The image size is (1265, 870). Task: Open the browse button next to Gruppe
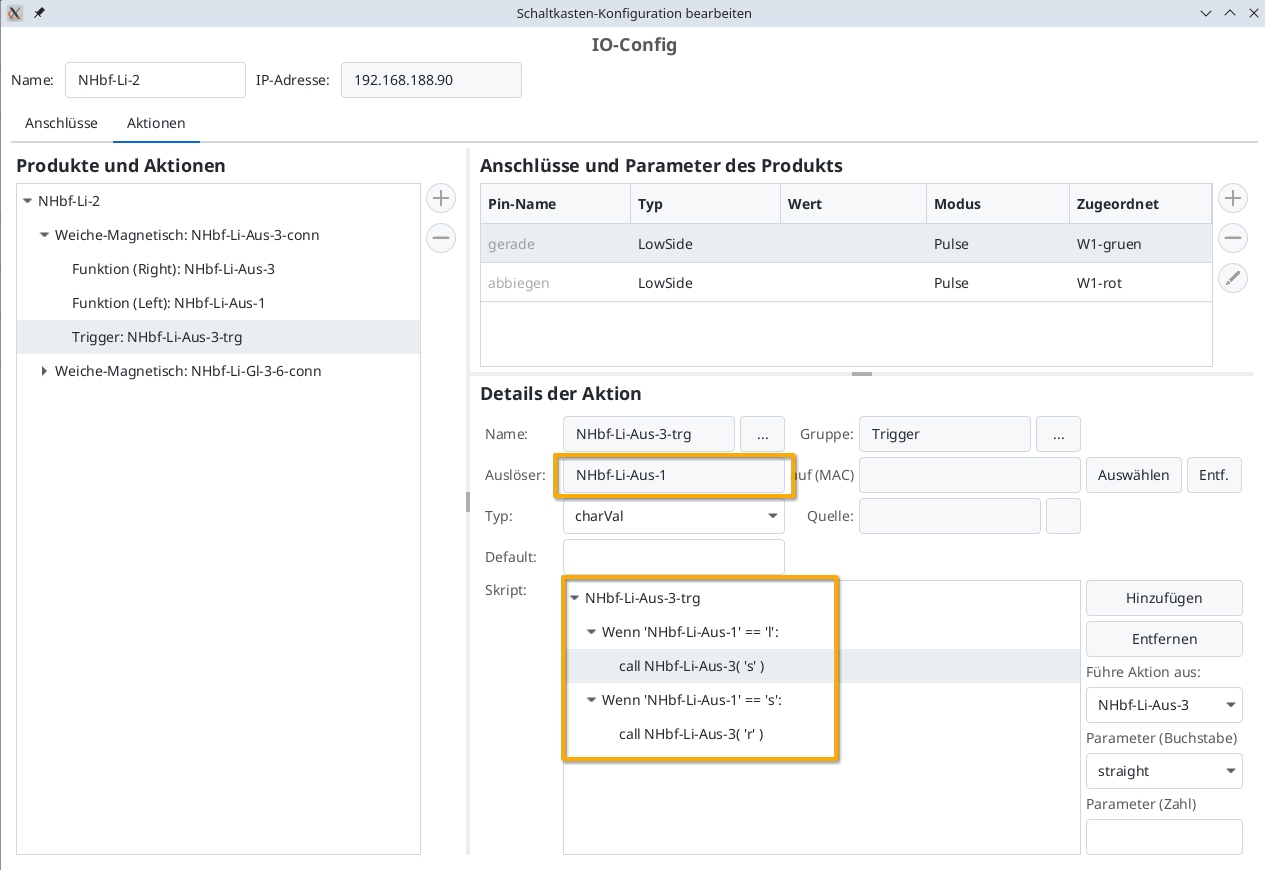point(1058,434)
